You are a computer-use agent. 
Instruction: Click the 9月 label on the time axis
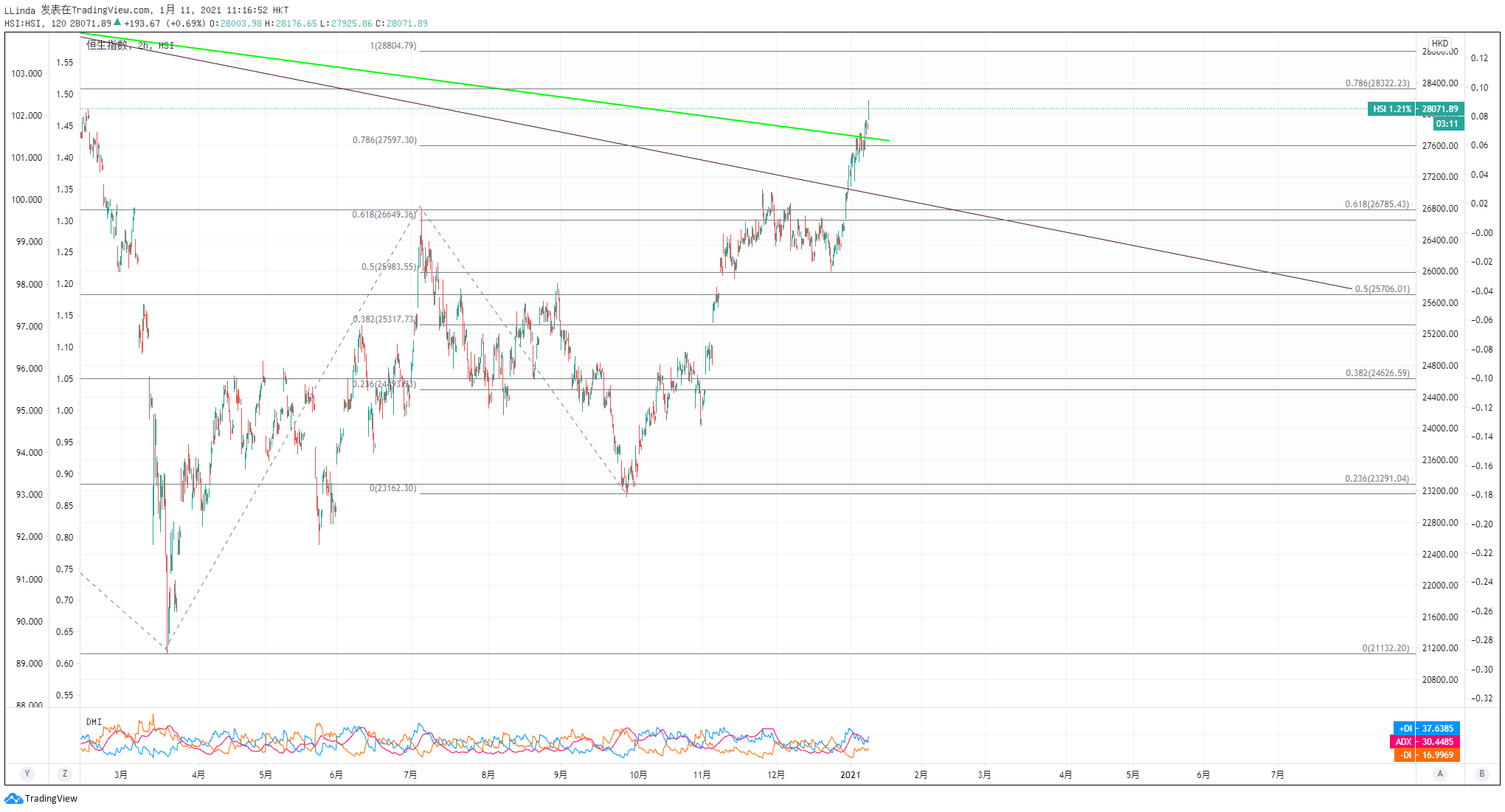(x=561, y=774)
